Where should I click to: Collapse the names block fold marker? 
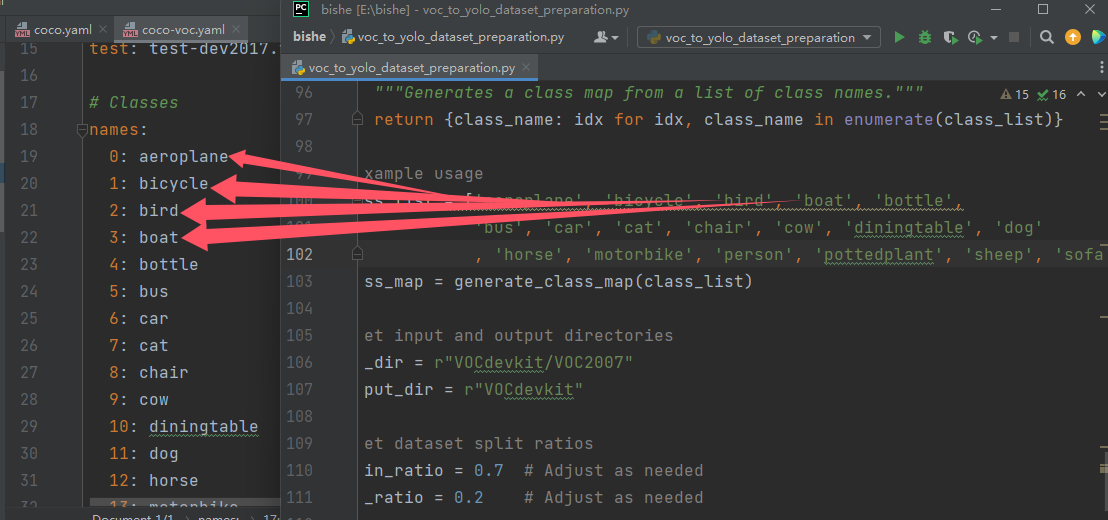(x=82, y=130)
